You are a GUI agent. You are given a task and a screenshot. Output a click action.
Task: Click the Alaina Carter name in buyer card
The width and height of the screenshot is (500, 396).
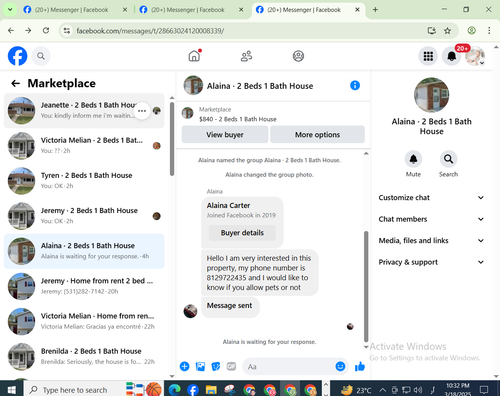(x=228, y=205)
